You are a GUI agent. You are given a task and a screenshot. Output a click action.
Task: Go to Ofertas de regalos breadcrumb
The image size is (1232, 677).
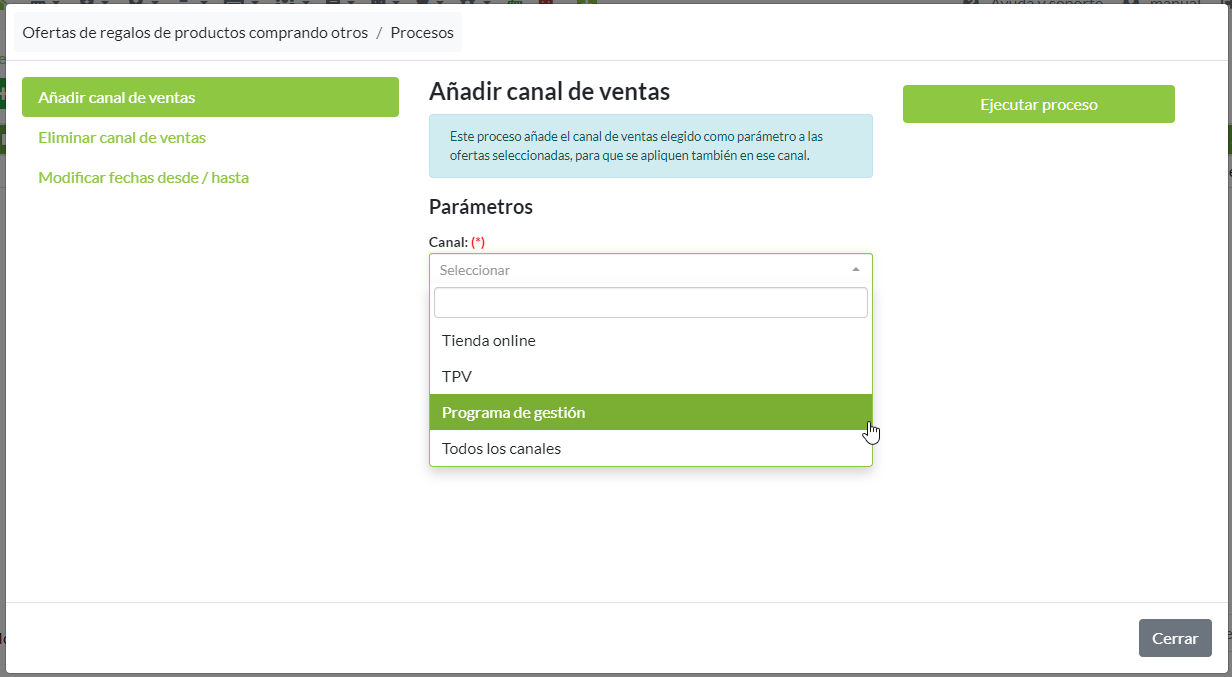coord(195,33)
